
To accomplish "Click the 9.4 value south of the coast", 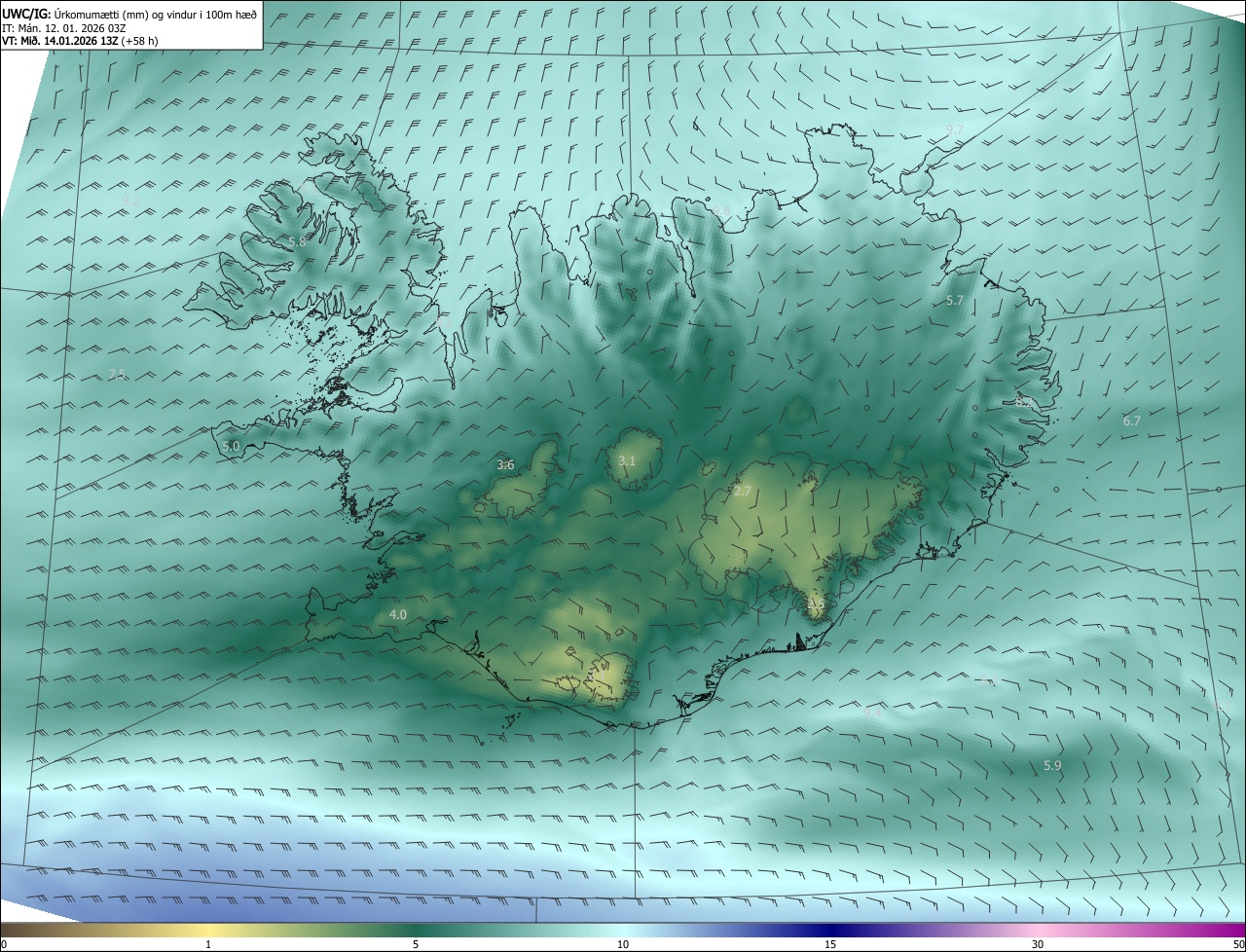I will 873,712.
